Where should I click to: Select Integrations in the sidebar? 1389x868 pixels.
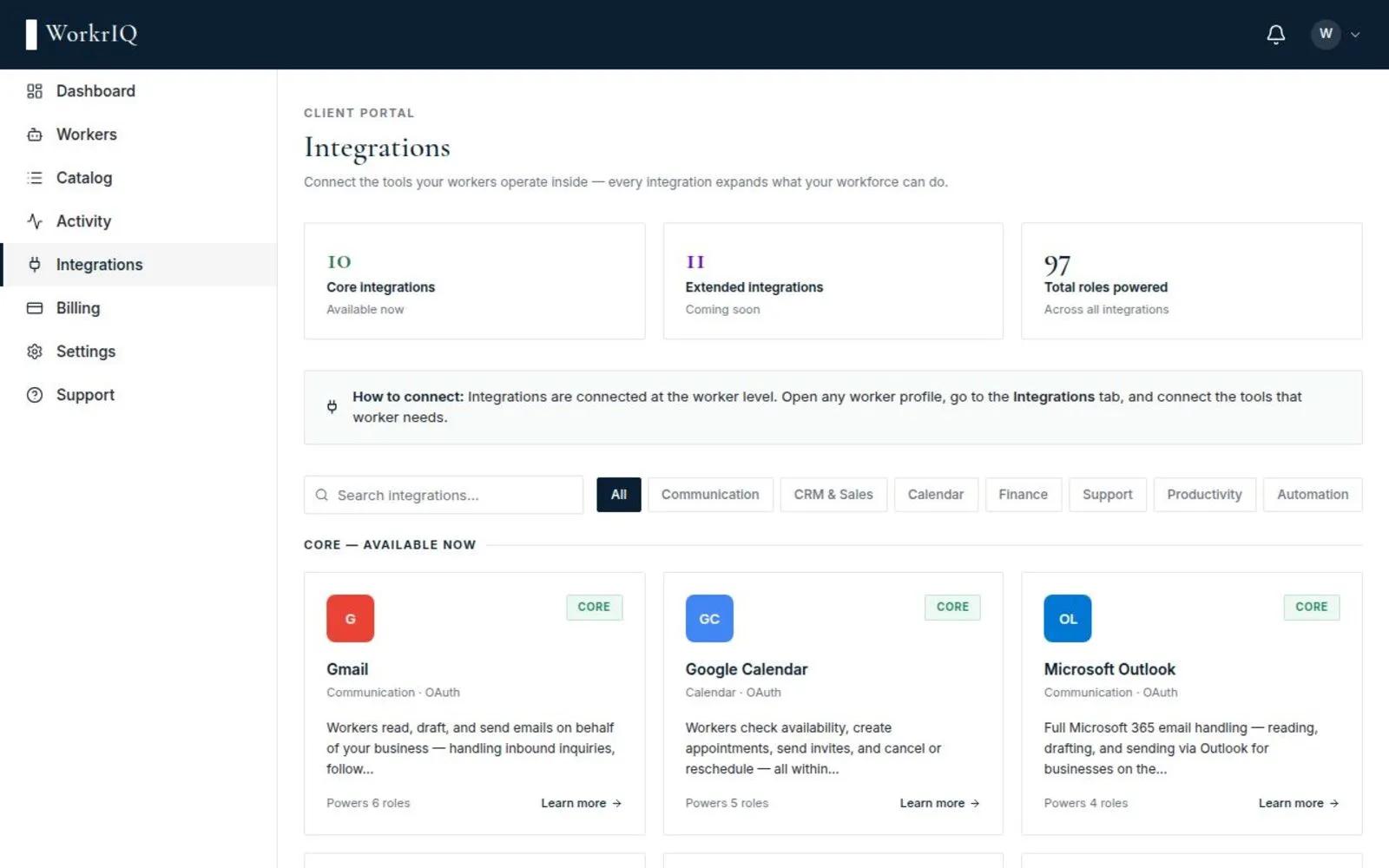click(x=139, y=265)
